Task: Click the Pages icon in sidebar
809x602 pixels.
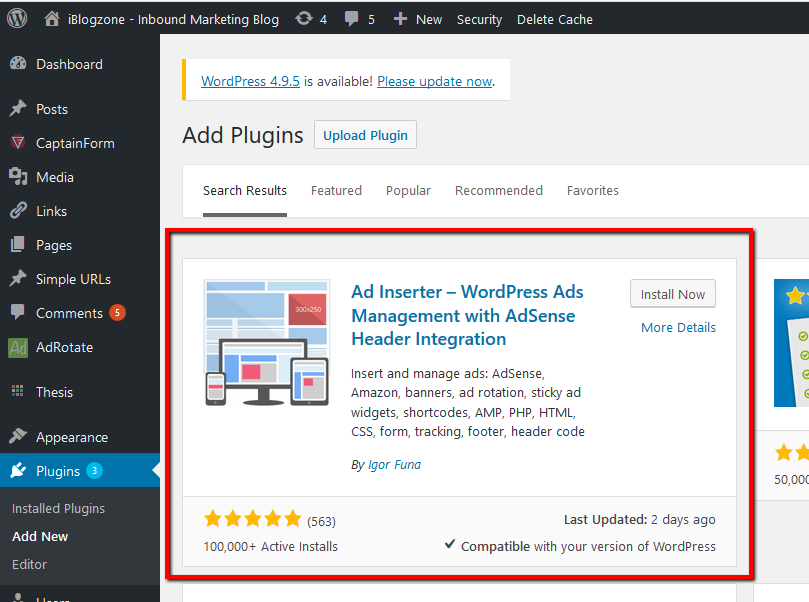Action: (18, 245)
